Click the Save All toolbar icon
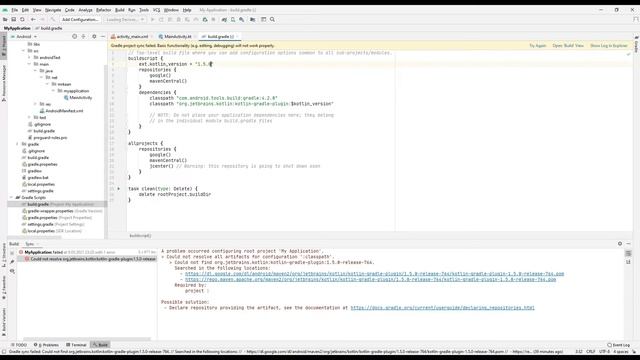This screenshot has width=640, height=360. coord(13,19)
